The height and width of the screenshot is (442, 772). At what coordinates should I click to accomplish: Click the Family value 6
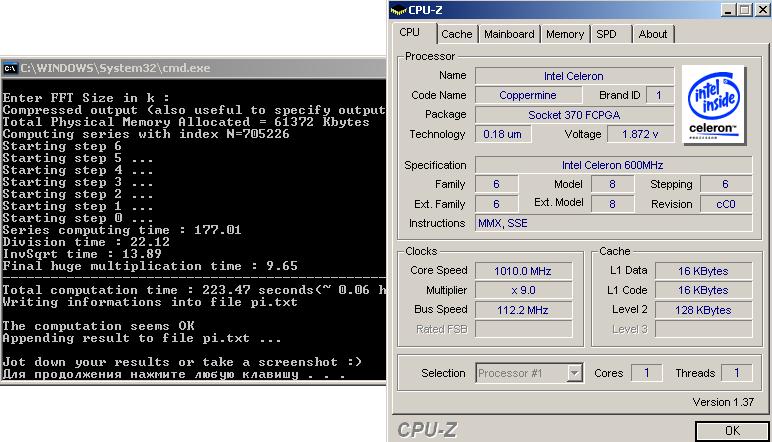tap(496, 184)
